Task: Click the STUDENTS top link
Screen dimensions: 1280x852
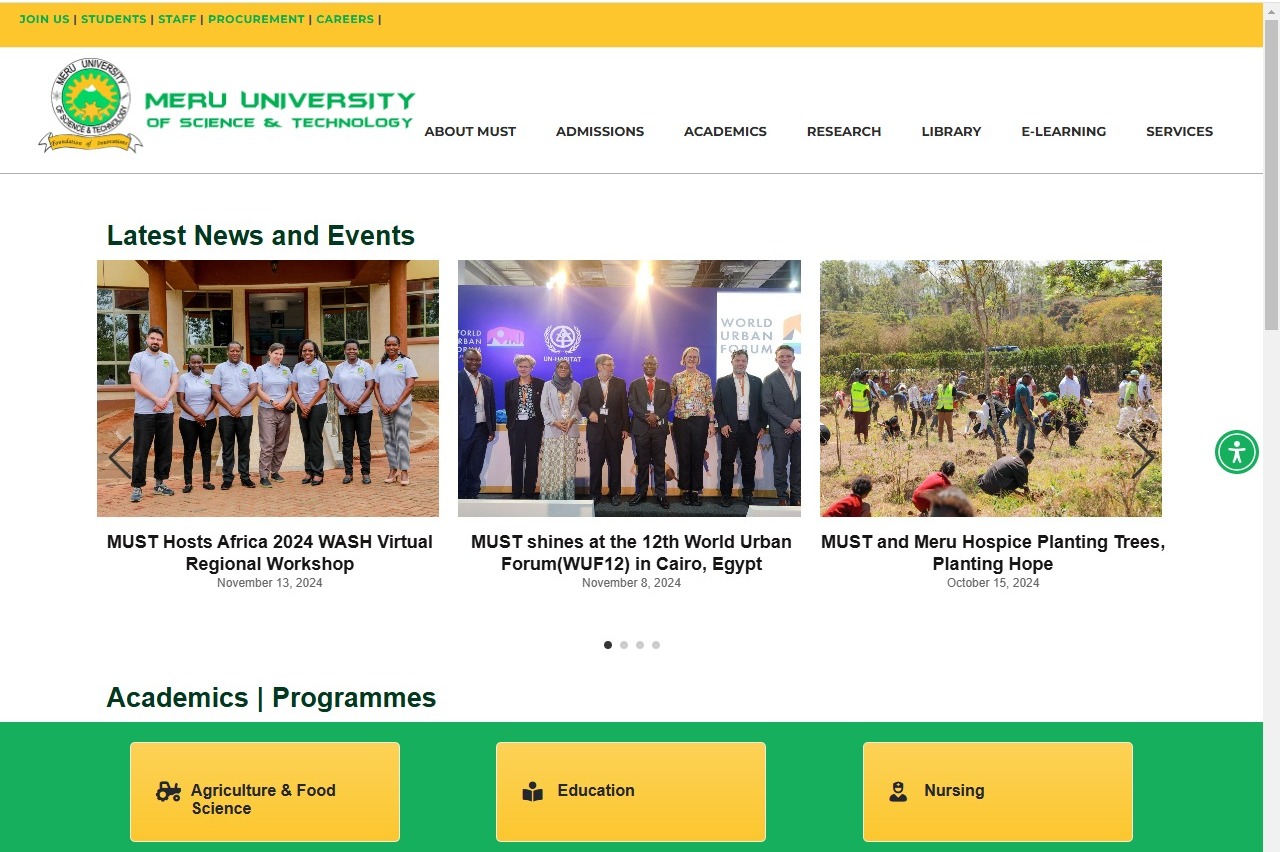Action: (113, 19)
